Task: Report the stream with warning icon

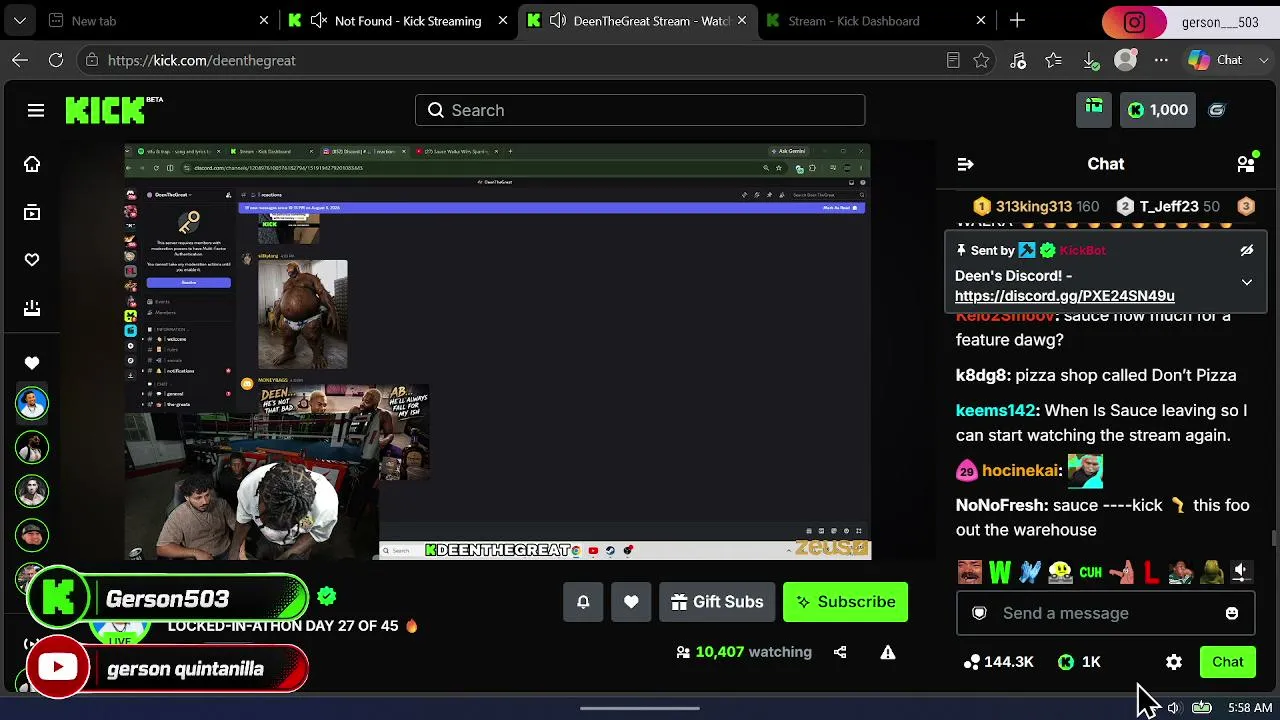Action: pos(888,652)
